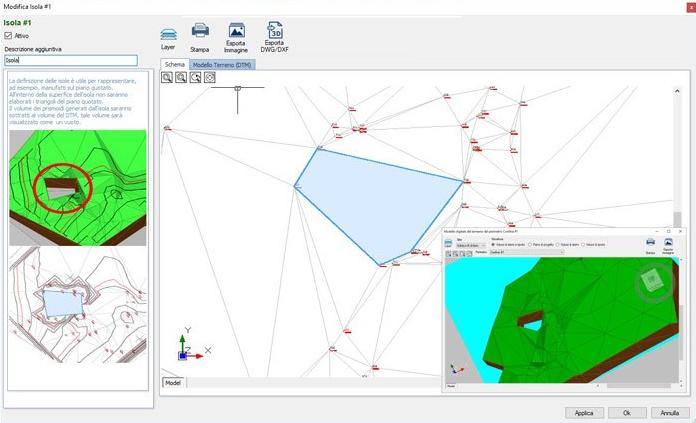Select the first Visualizza radio option in inset

pyautogui.click(x=495, y=245)
